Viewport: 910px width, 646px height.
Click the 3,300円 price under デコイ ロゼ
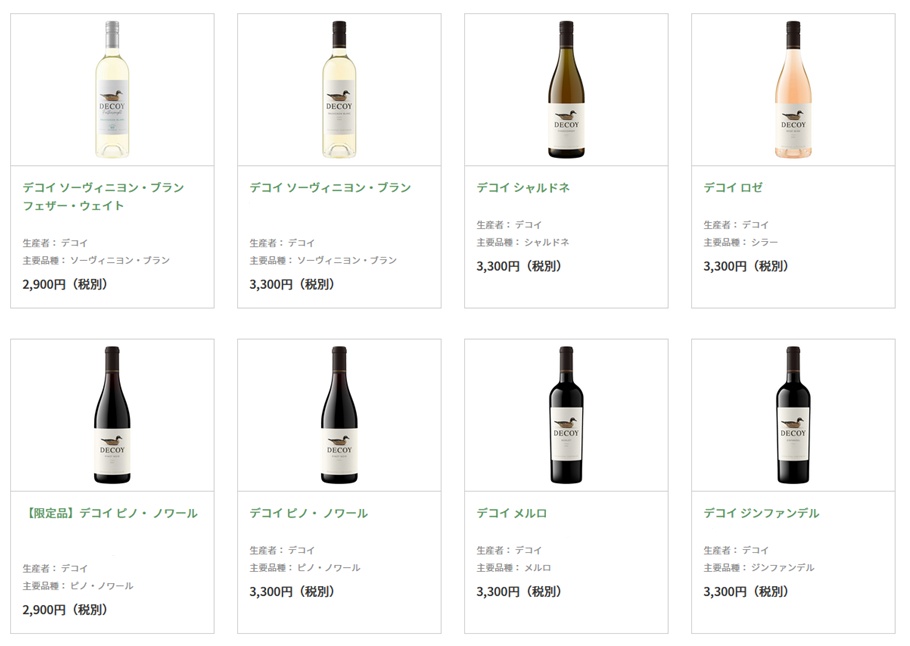point(746,266)
